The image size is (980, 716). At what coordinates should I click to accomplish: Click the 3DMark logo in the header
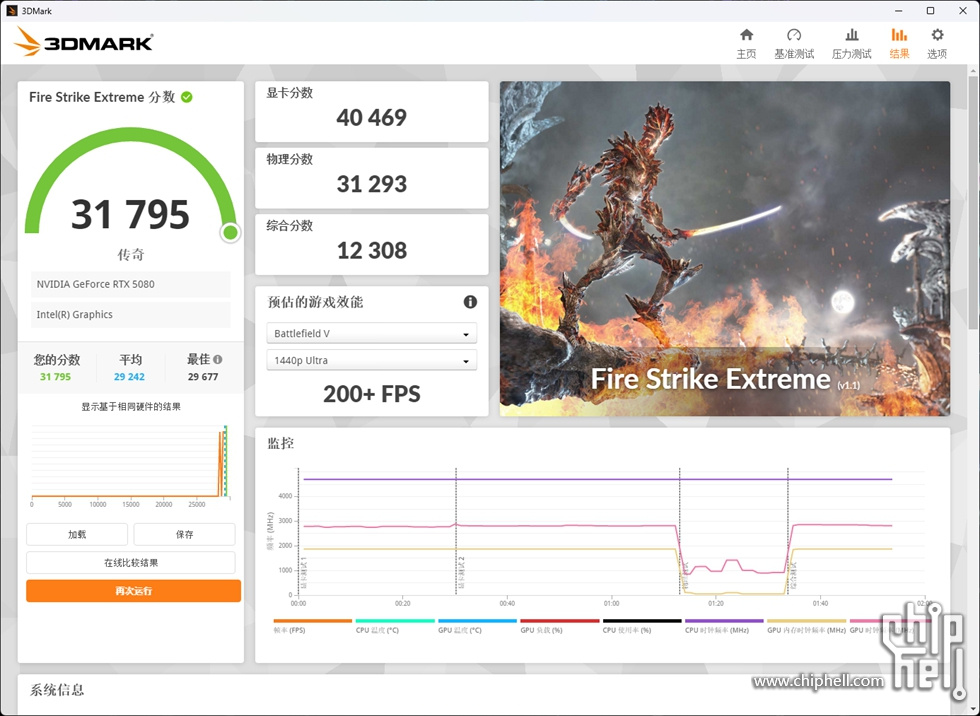click(85, 41)
